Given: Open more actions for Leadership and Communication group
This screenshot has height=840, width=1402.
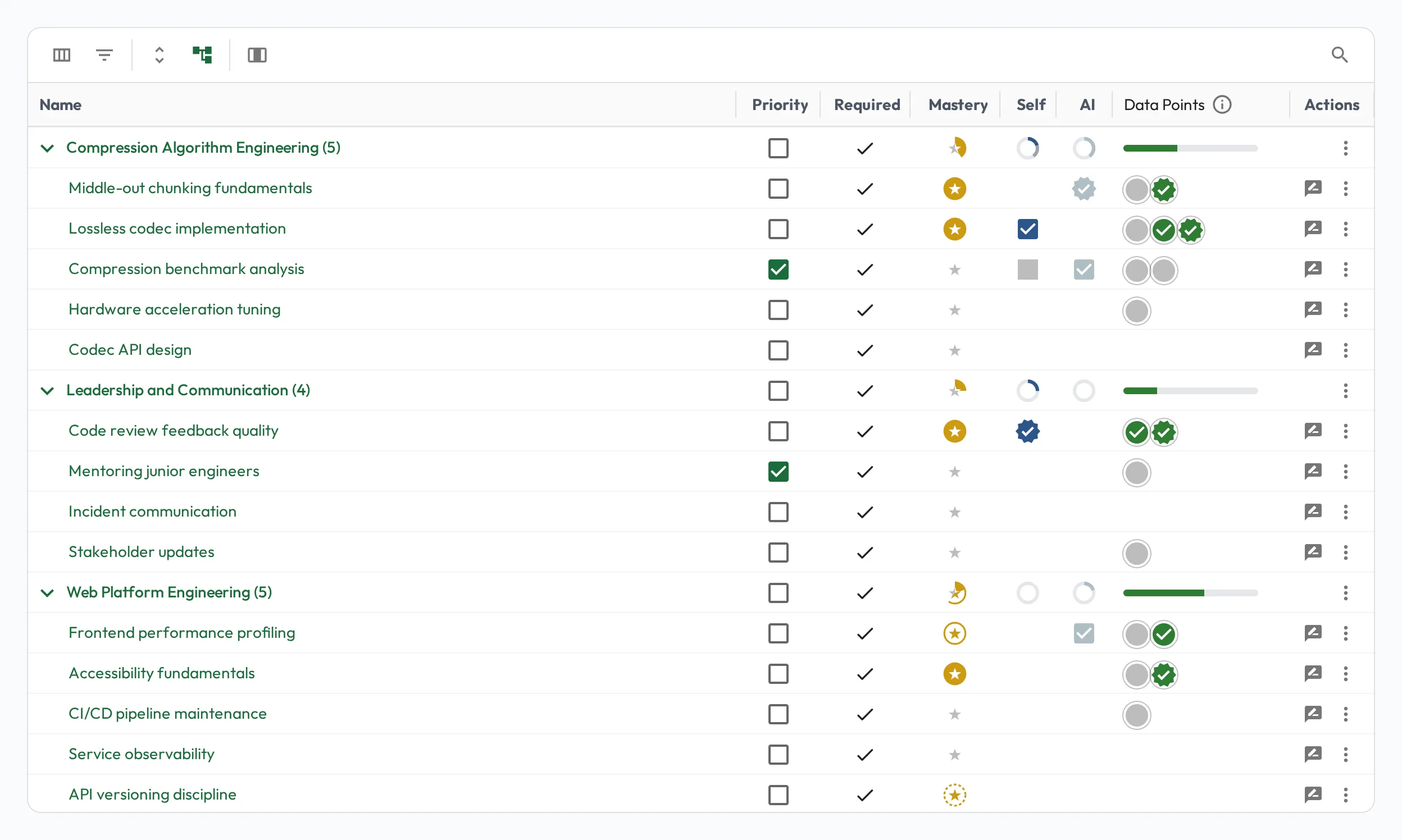Looking at the screenshot, I should click(1345, 391).
